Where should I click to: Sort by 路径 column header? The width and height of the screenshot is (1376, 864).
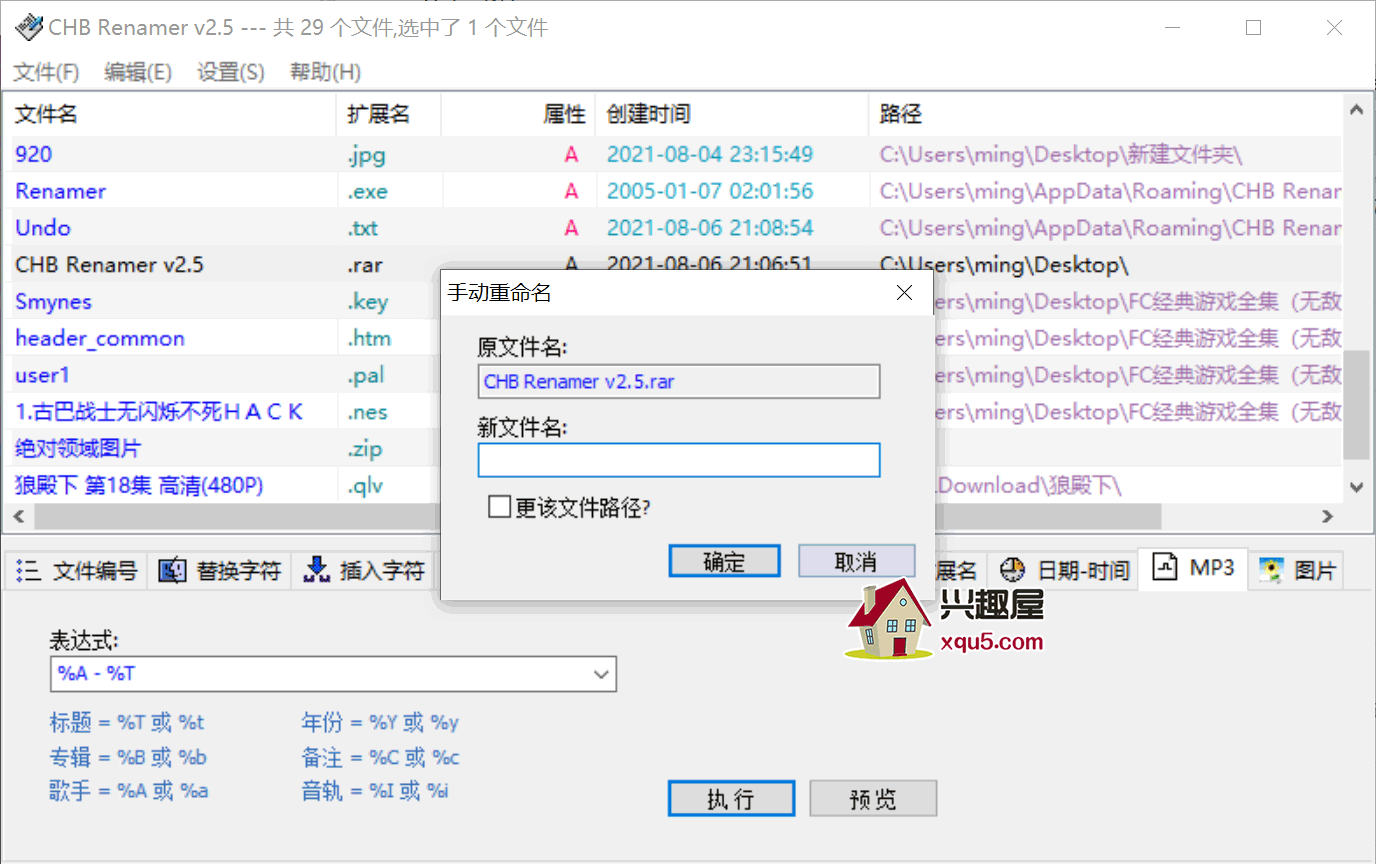click(x=1105, y=114)
